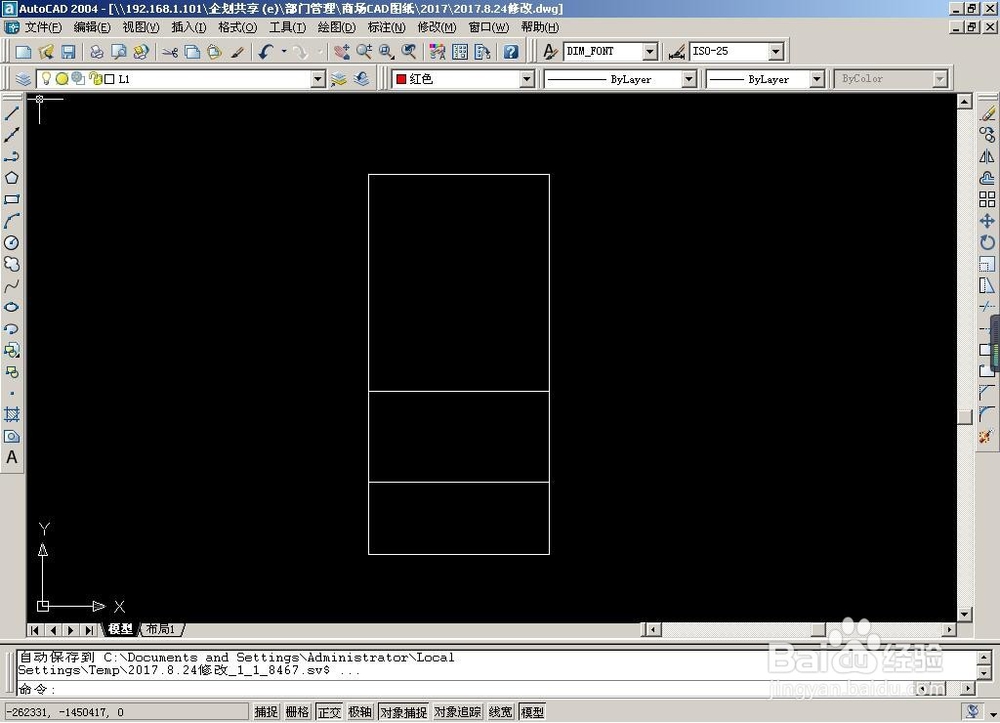Select the Revision Cloud tool

11,264
